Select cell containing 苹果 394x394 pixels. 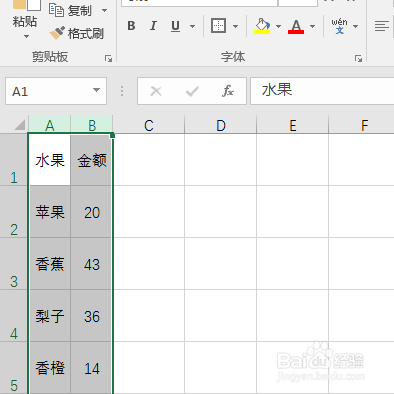click(x=50, y=212)
